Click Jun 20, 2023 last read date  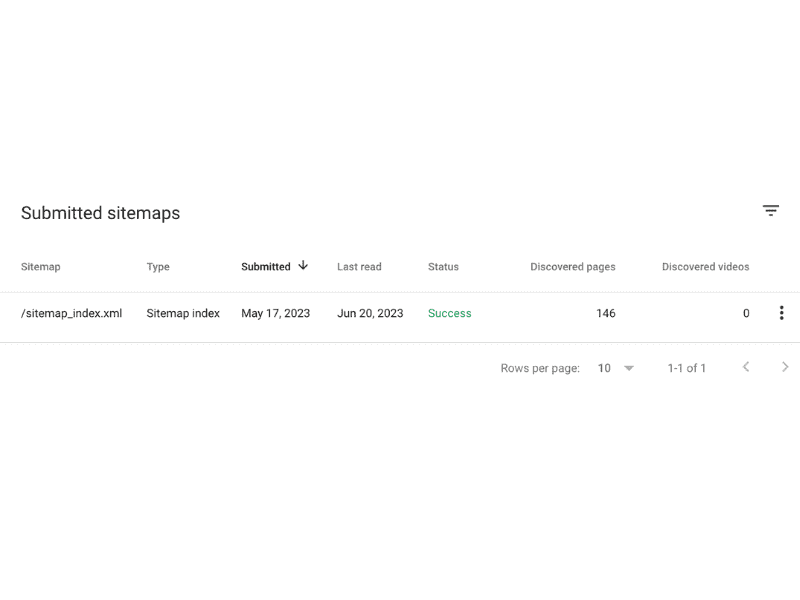pos(370,313)
